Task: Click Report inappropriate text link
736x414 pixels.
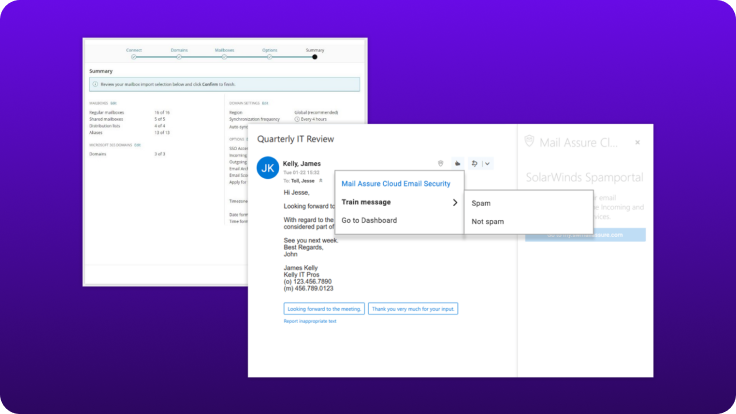Action: click(x=310, y=321)
